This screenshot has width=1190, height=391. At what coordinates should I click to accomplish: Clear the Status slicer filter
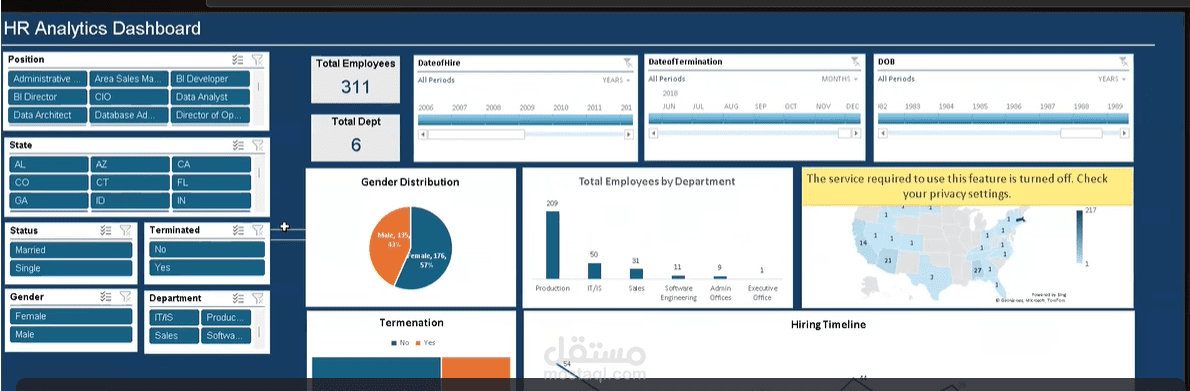tap(125, 230)
